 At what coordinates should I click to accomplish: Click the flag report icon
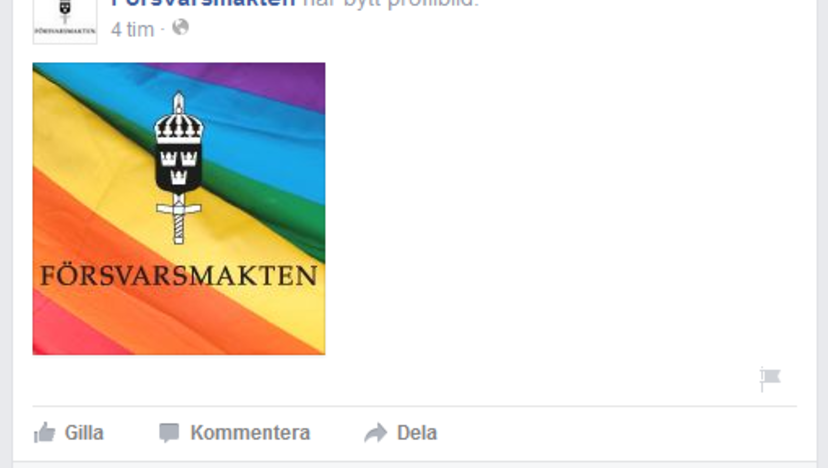tap(770, 379)
